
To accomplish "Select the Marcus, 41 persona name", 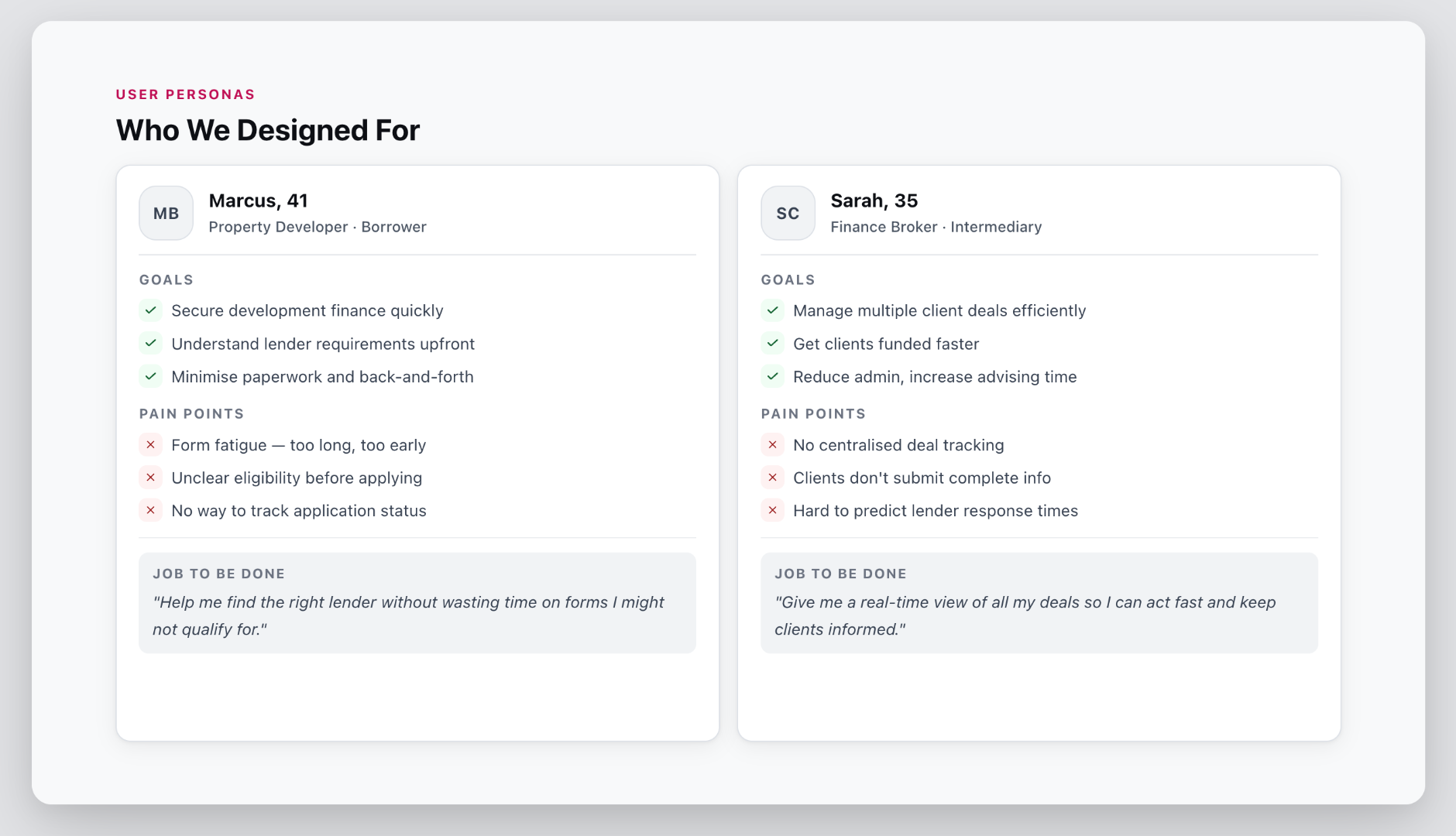I will tap(259, 200).
